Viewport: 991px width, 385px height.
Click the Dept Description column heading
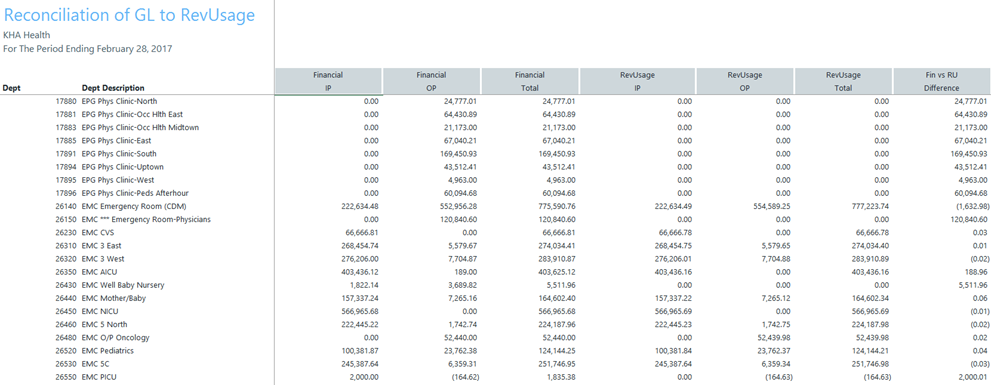(113, 88)
